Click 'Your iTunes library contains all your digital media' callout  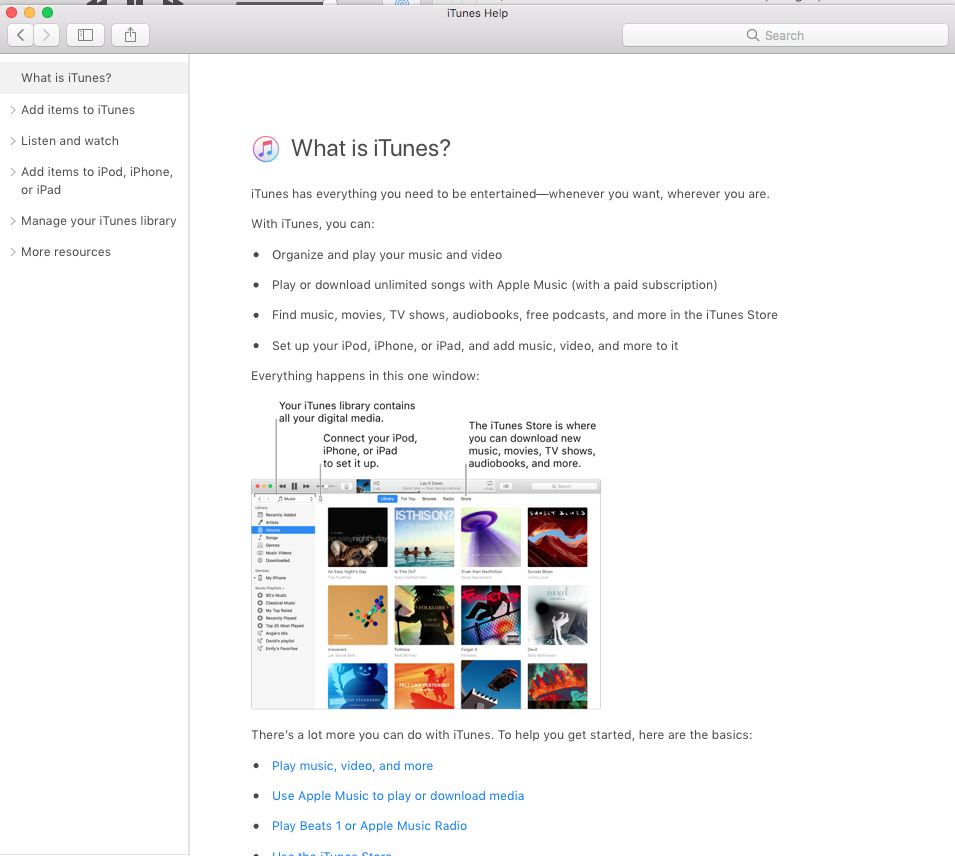(x=347, y=412)
